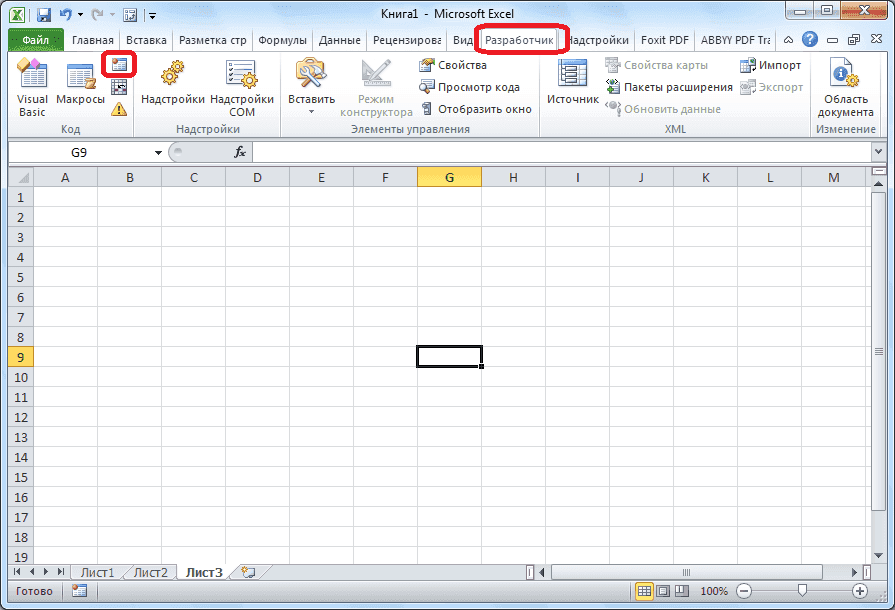This screenshot has height=610, width=895.
Task: Select column G header
Action: tap(449, 177)
